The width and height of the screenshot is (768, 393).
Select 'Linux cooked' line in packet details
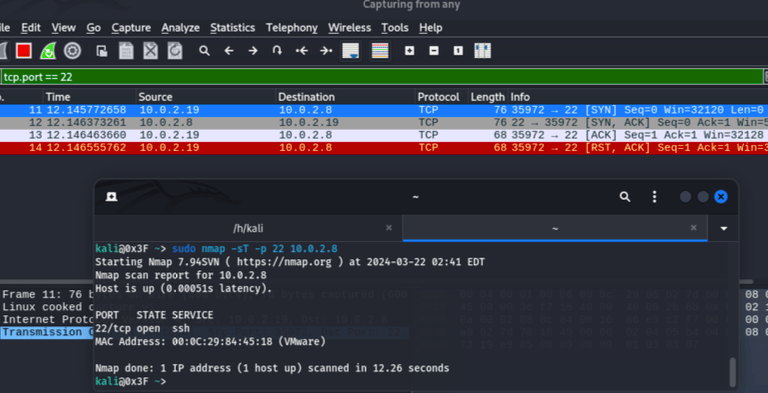(48, 307)
